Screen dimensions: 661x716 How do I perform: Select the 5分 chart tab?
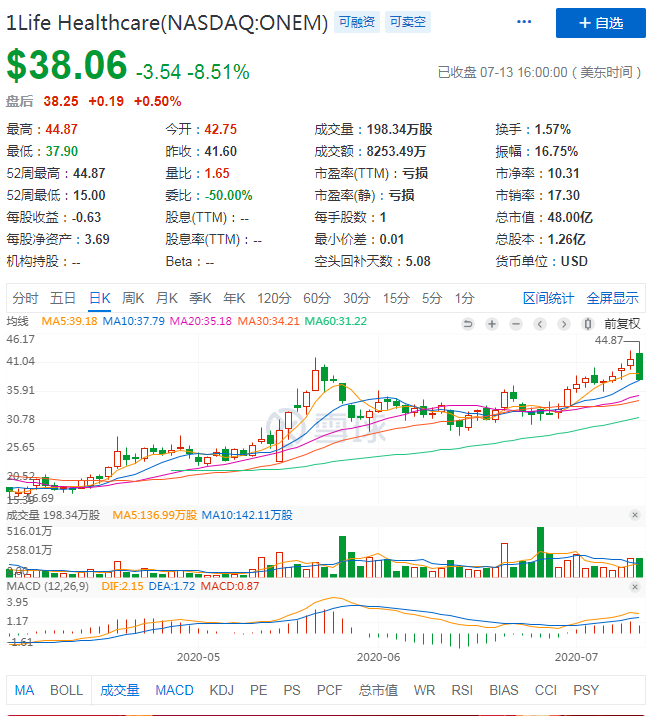(432, 298)
